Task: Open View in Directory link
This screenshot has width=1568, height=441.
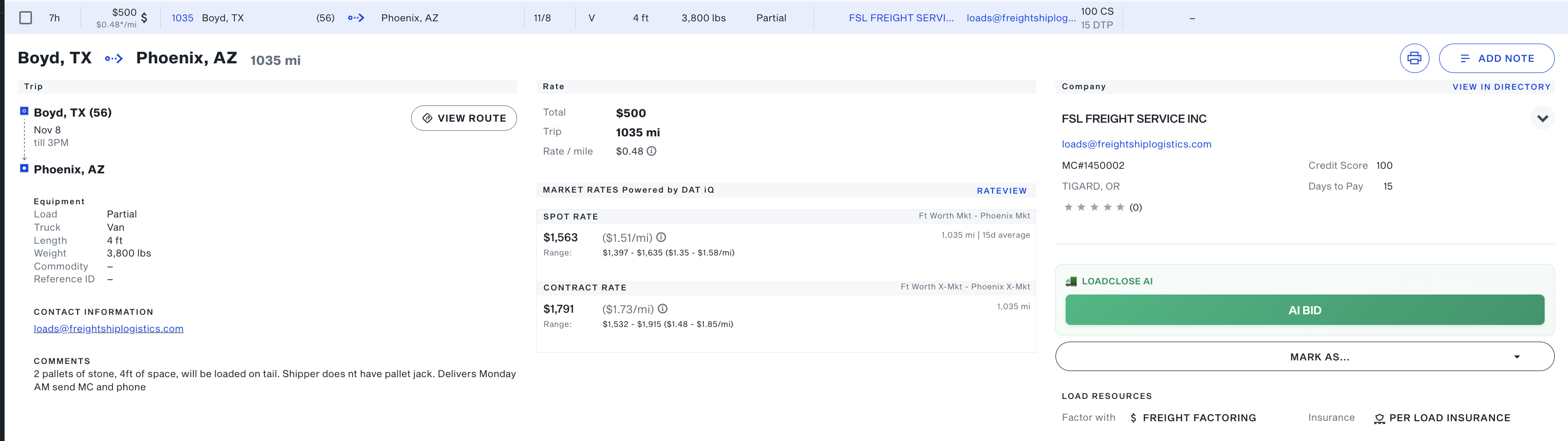Action: 1501,87
